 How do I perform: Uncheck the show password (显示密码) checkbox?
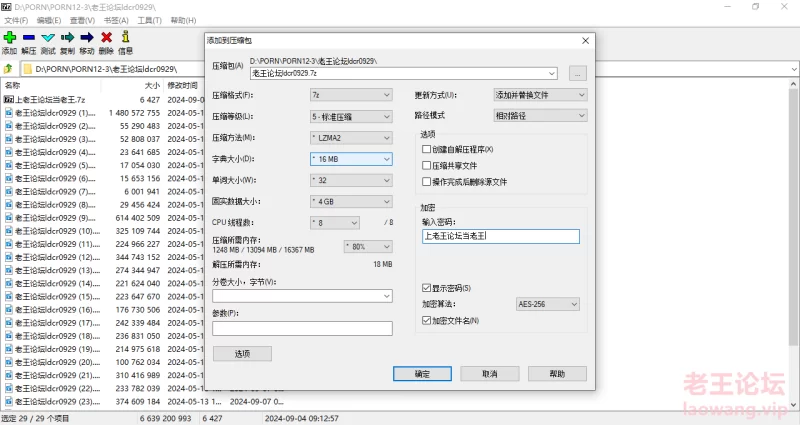[x=427, y=288]
